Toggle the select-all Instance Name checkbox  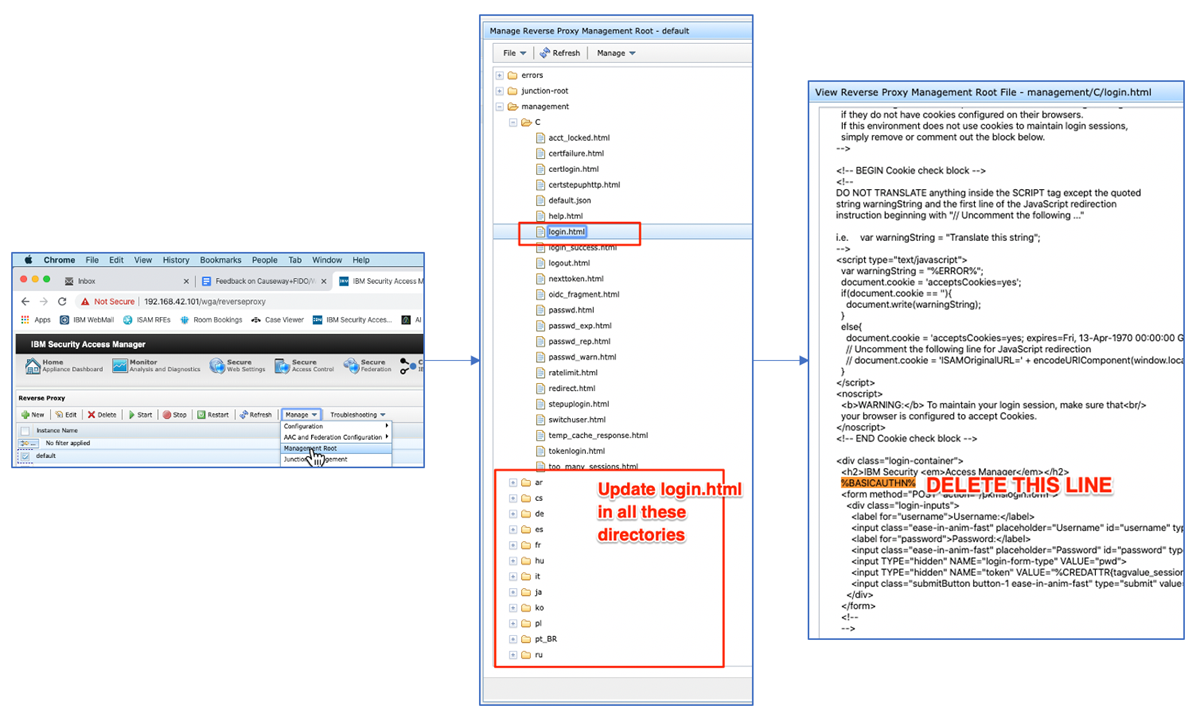click(x=23, y=431)
